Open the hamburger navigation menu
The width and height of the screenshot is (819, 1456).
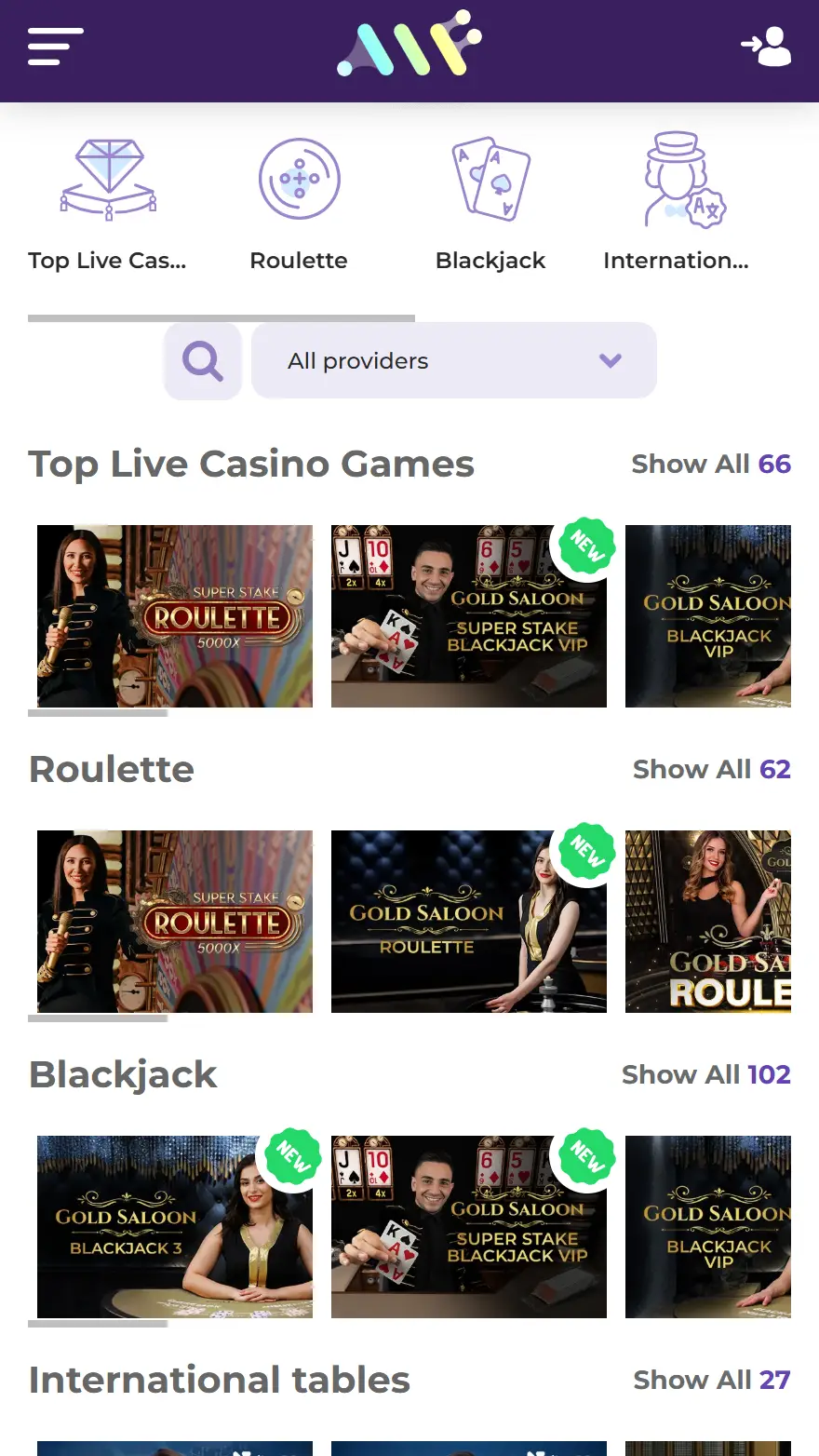[x=56, y=47]
